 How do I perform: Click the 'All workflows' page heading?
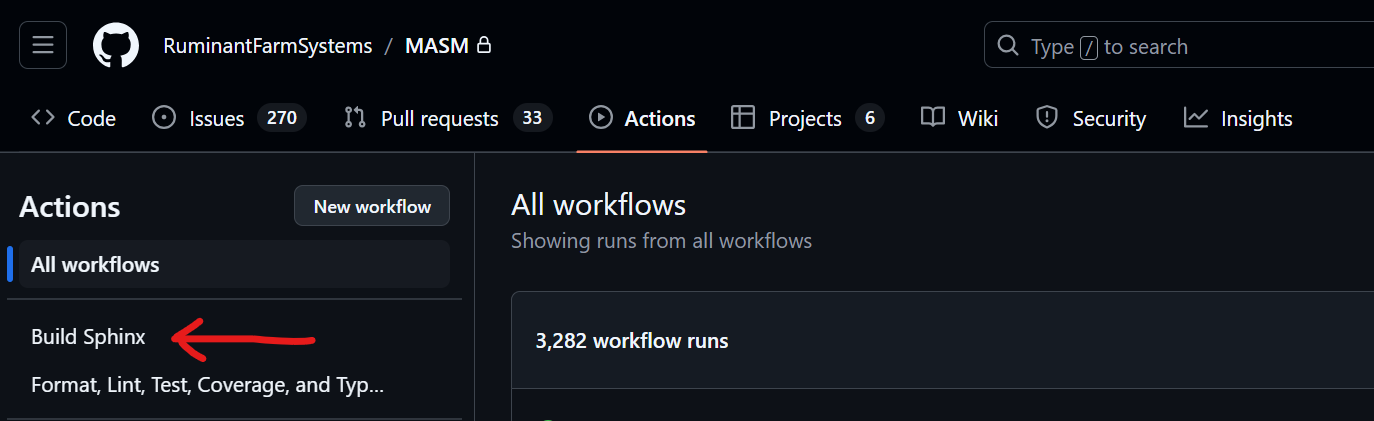[x=598, y=206]
